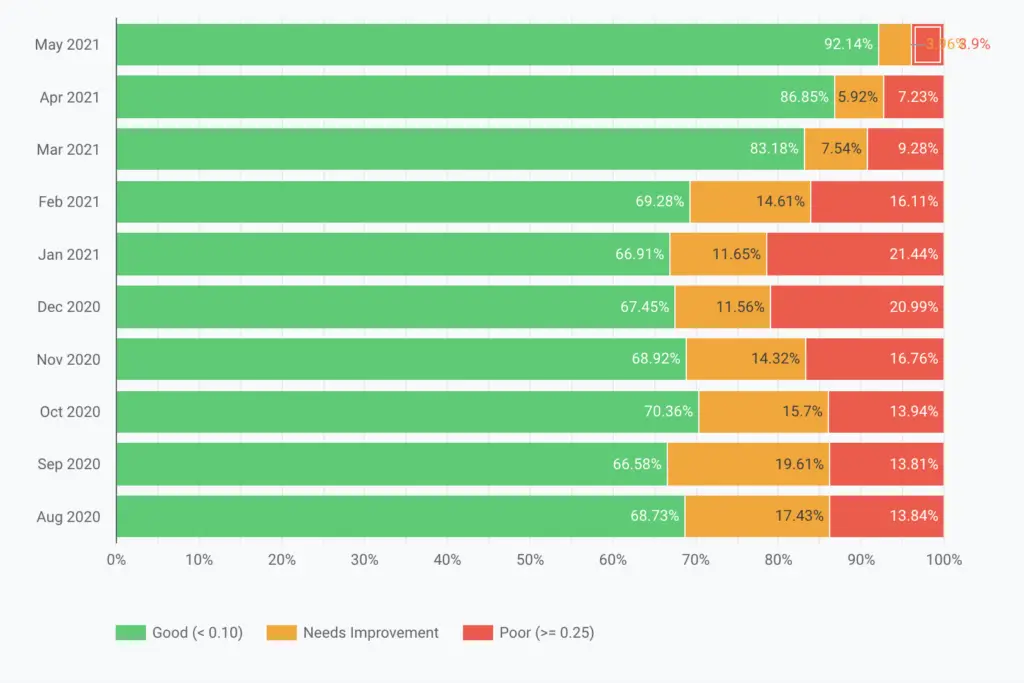The image size is (1024, 683).
Task: Click the May 2021 green 92.14% bar
Action: pyautogui.click(x=497, y=44)
